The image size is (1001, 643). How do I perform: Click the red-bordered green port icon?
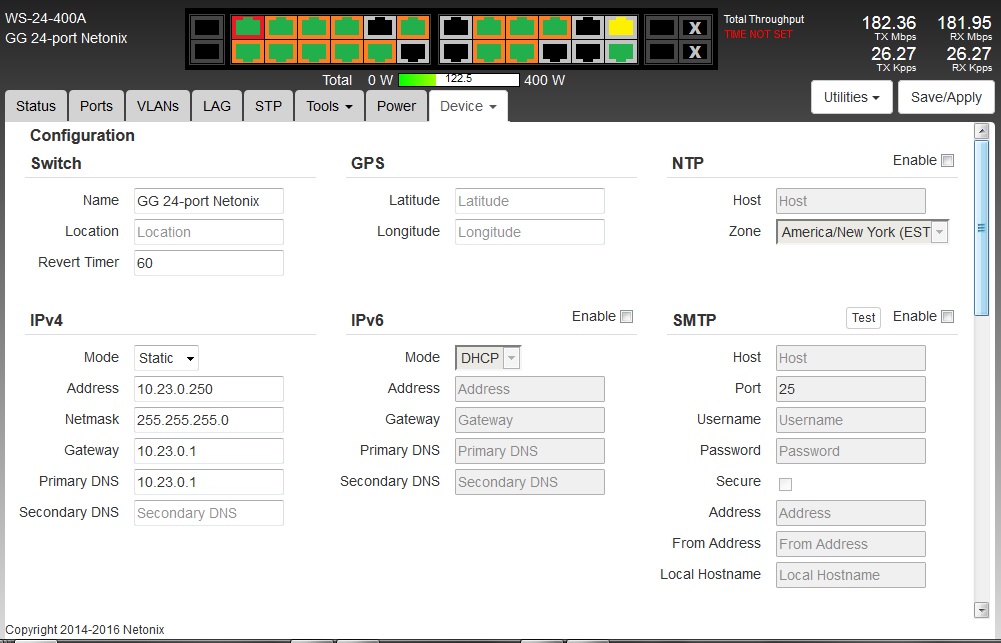248,27
